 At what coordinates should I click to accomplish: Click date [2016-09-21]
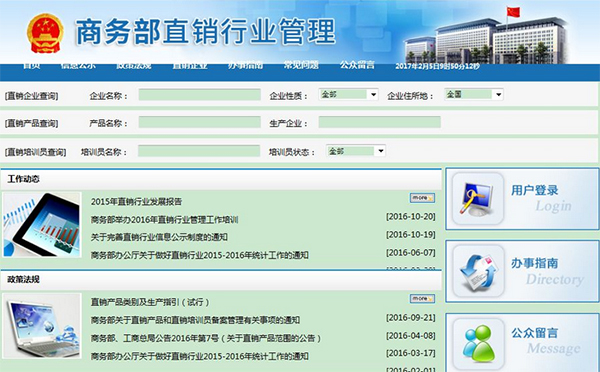point(411,318)
